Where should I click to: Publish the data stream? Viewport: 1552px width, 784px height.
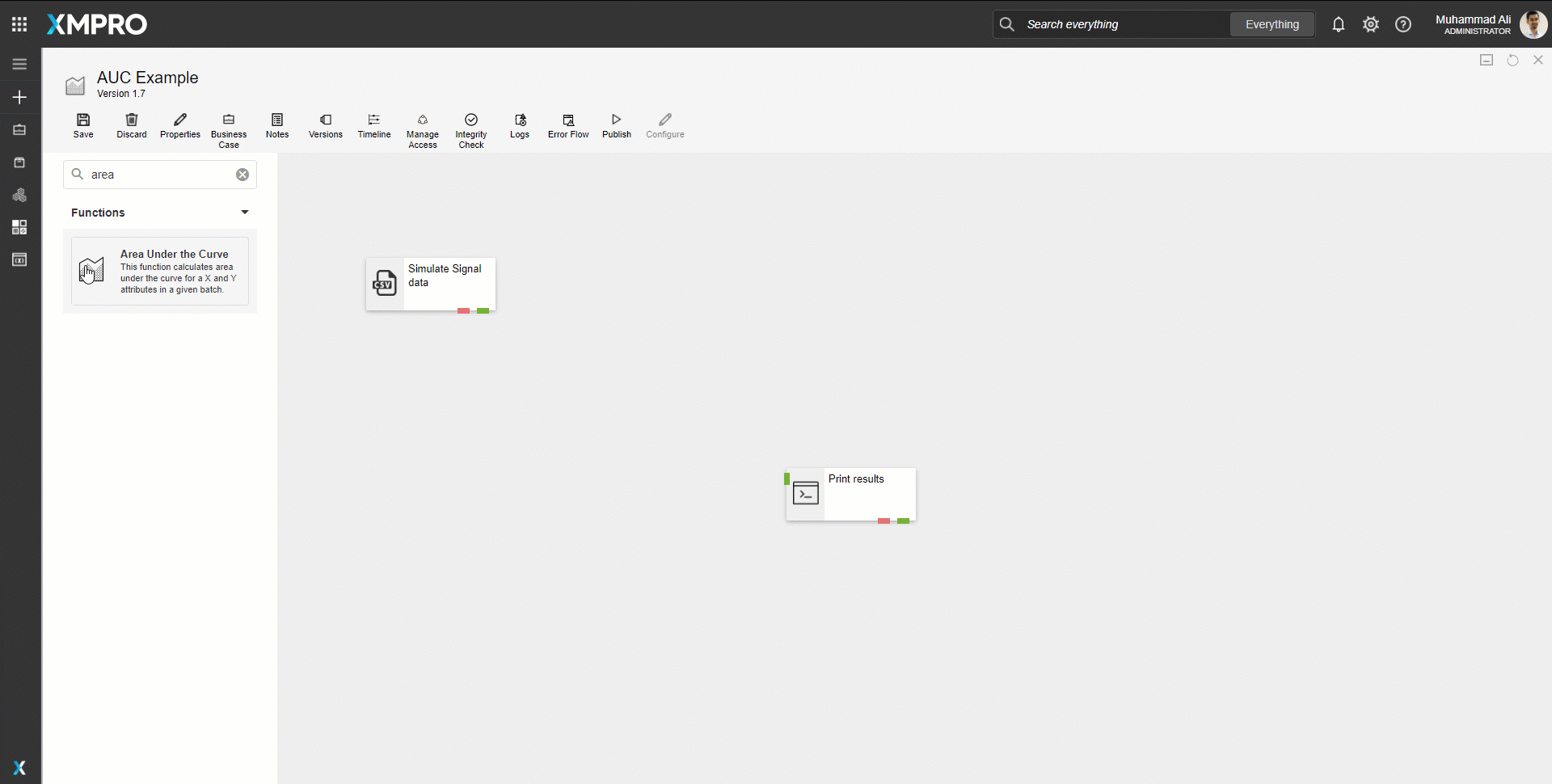[x=617, y=125]
